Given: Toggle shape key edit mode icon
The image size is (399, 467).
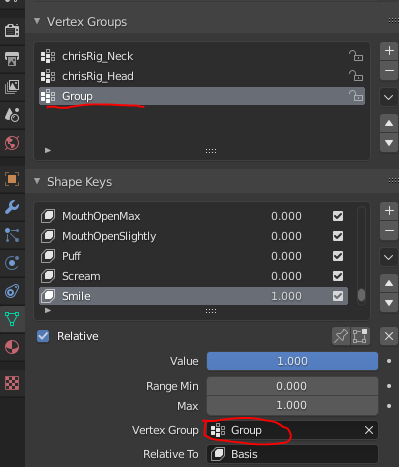Looking at the screenshot, I should [360, 336].
